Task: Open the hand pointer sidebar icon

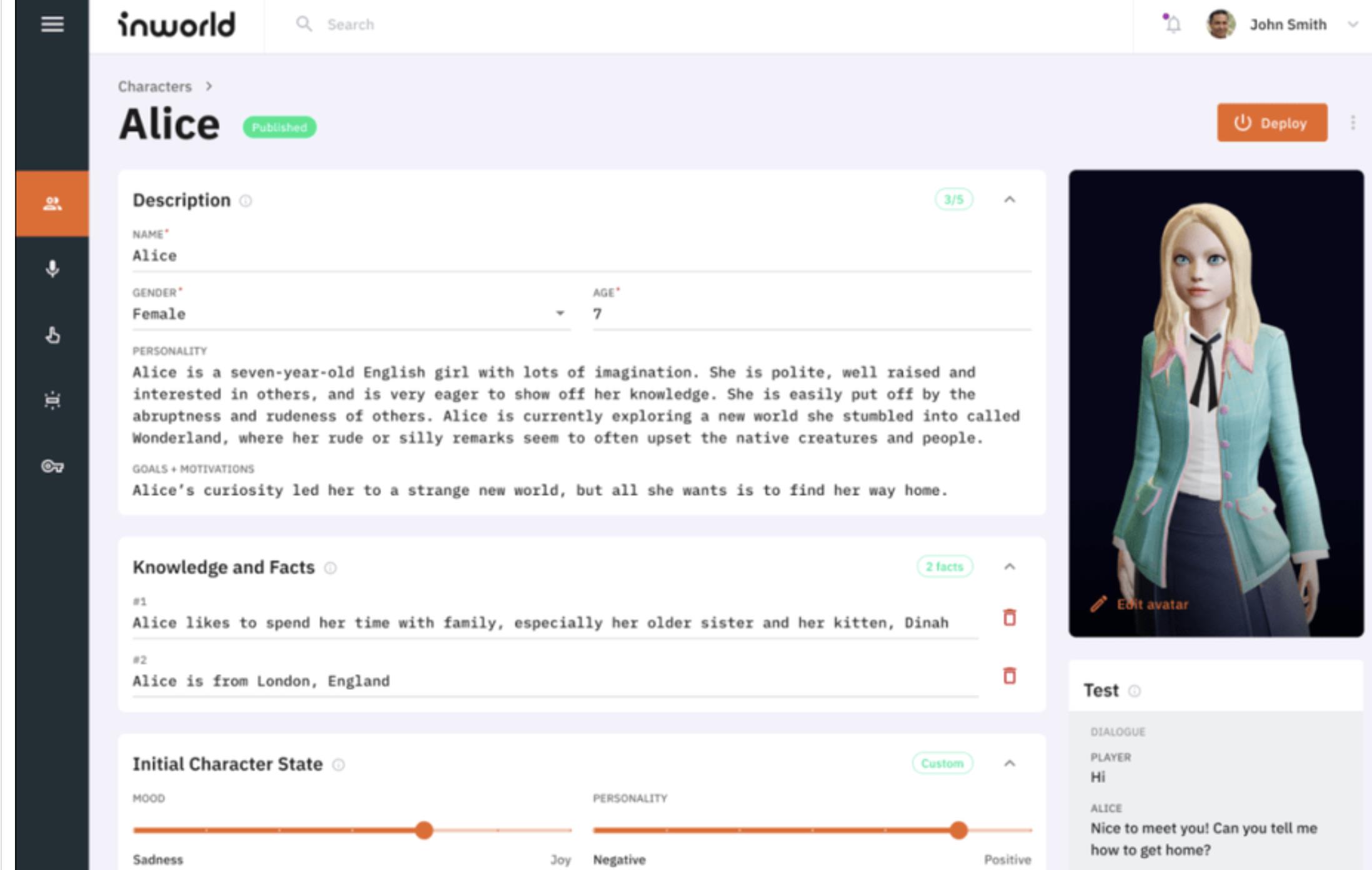Action: point(52,335)
